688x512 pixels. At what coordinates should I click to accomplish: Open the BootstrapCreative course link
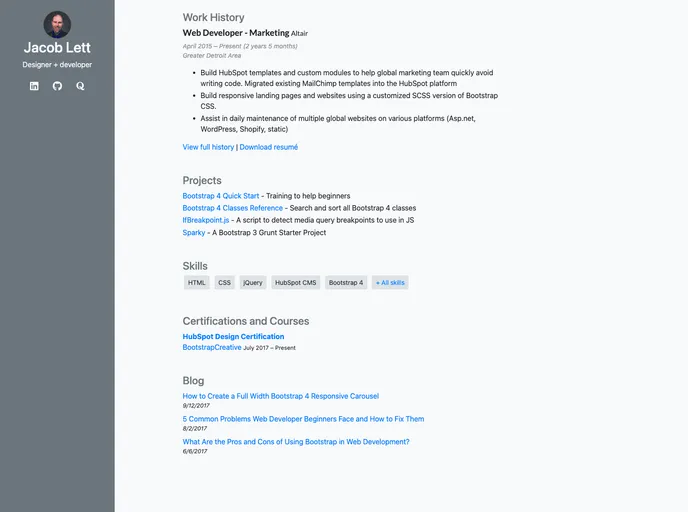[x=211, y=347]
